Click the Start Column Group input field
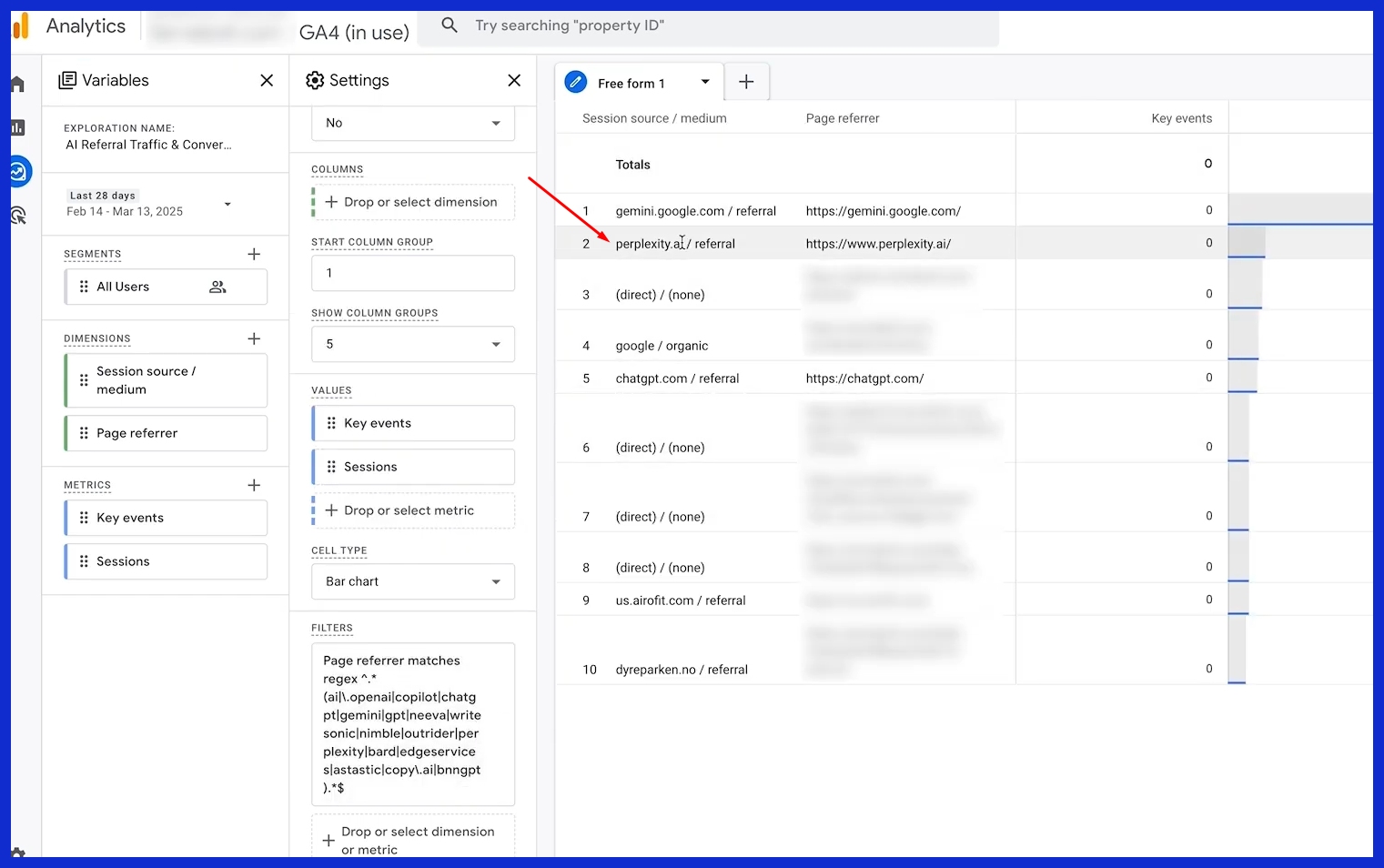Image resolution: width=1384 pixels, height=868 pixels. coord(413,273)
